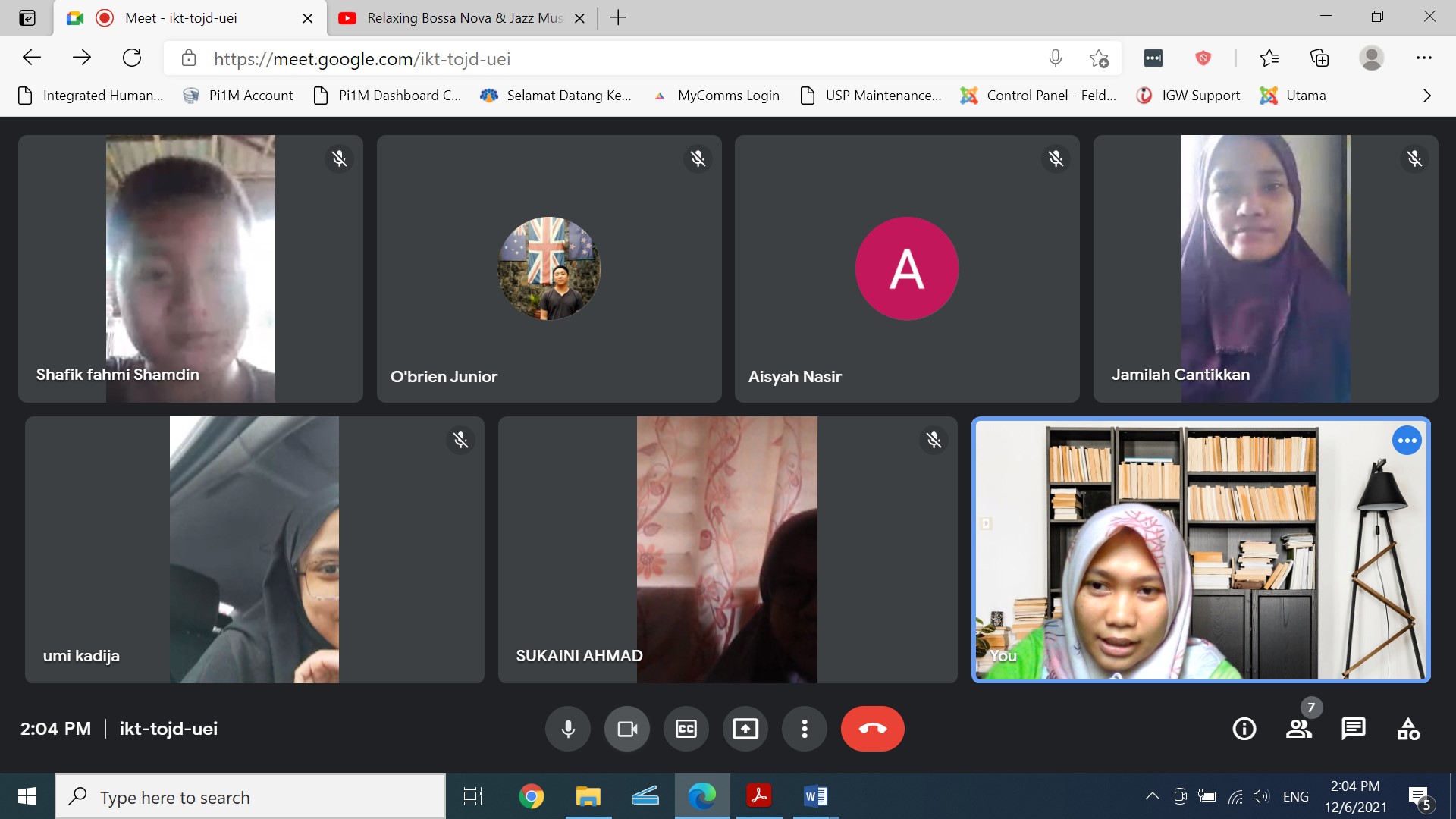Open the Activities shapes icon

[1408, 729]
